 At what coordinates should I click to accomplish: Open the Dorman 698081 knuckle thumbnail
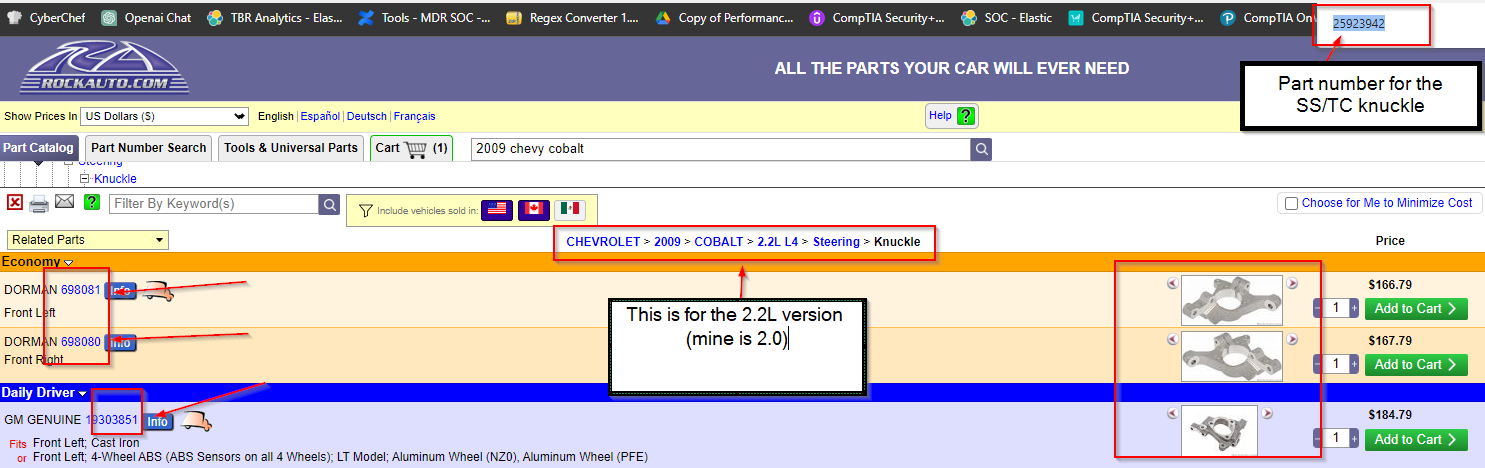pyautogui.click(x=1232, y=300)
